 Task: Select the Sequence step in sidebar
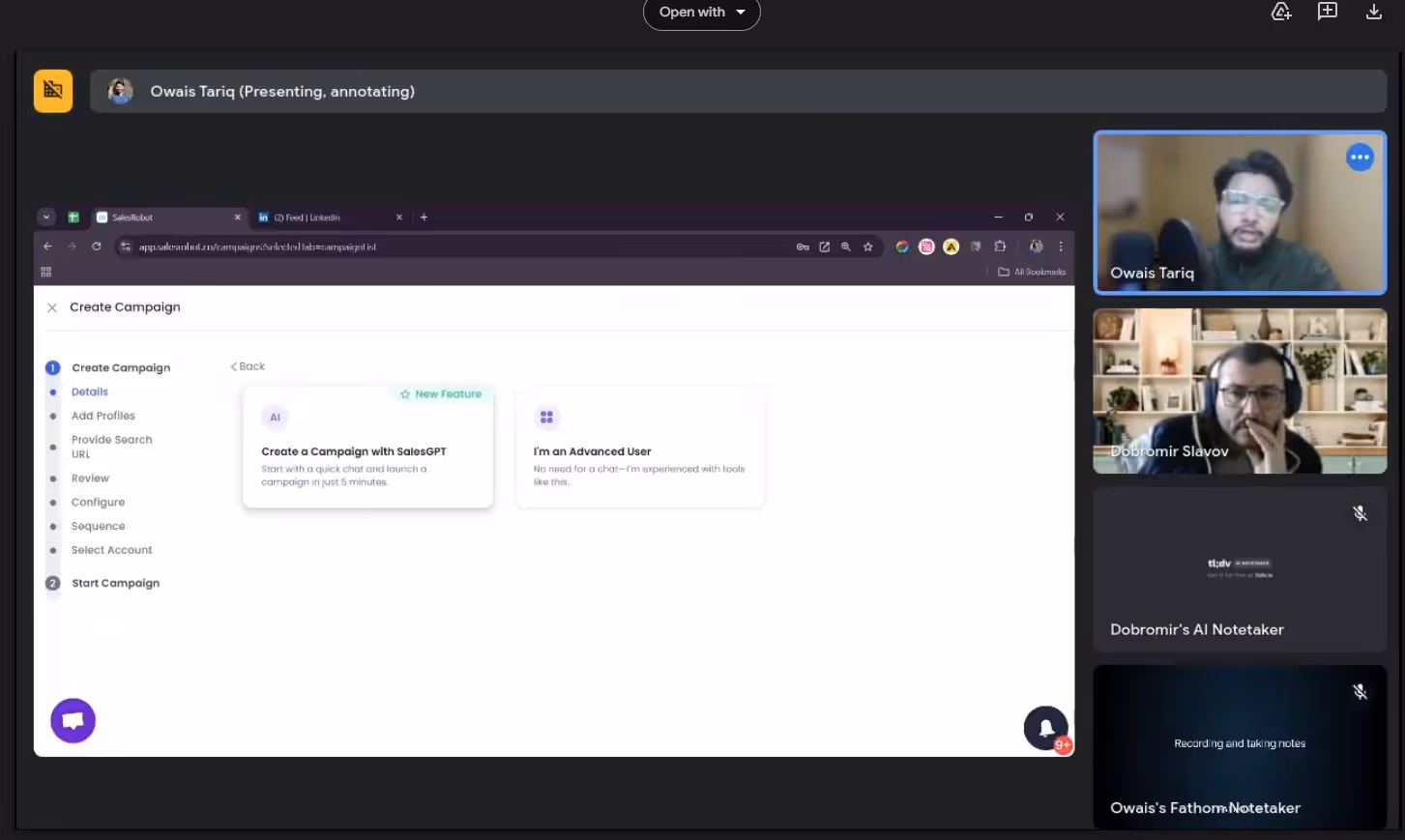point(99,525)
